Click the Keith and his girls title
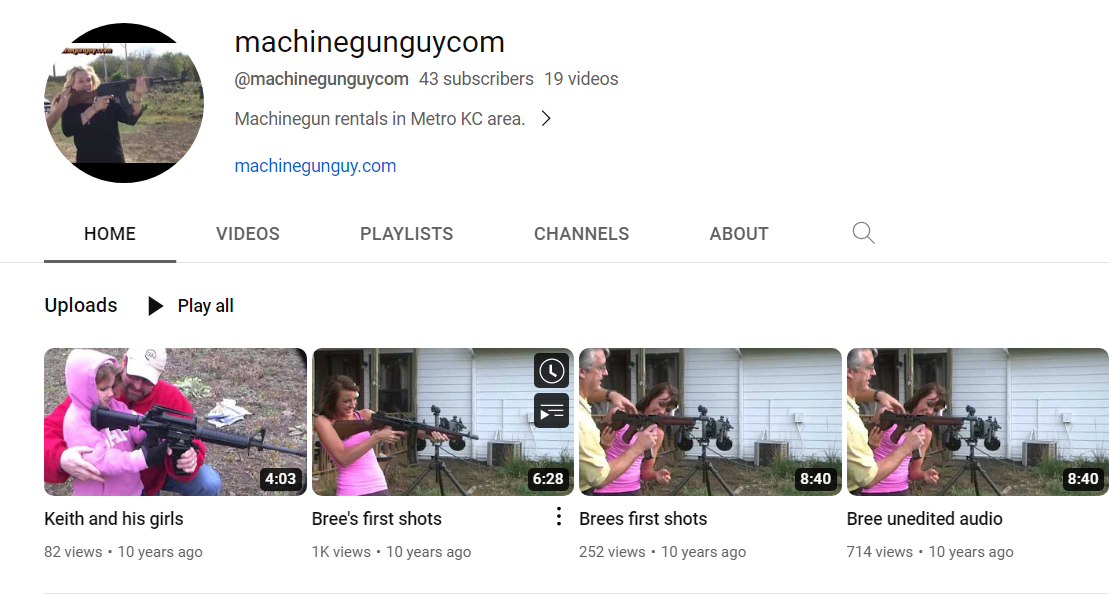 (x=114, y=519)
